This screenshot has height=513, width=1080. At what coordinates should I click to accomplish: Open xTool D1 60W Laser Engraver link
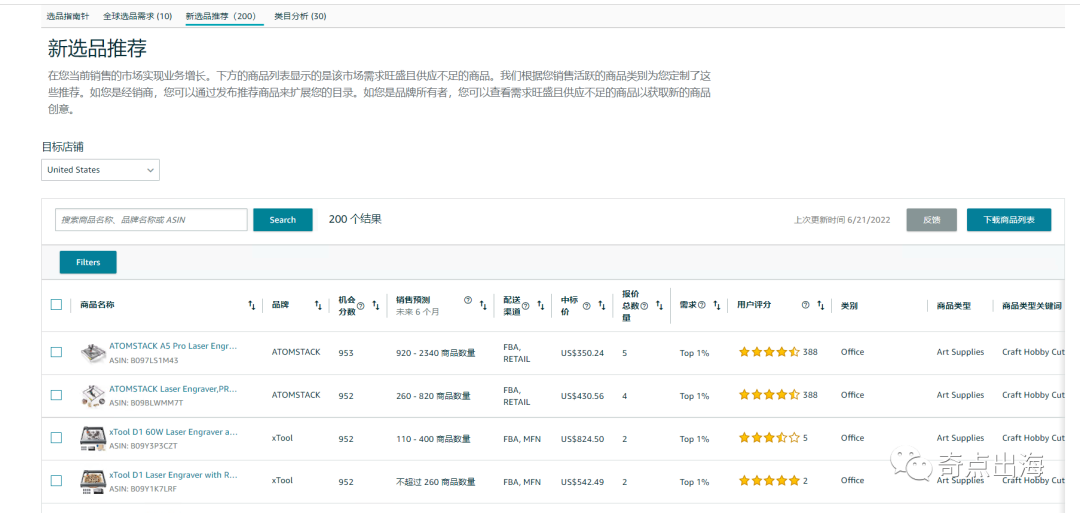[x=173, y=432]
